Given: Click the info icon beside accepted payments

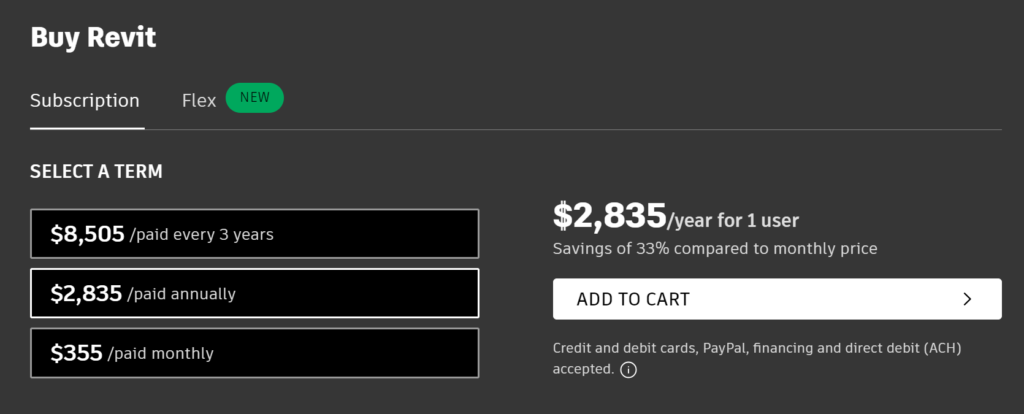Looking at the screenshot, I should [x=628, y=370].
